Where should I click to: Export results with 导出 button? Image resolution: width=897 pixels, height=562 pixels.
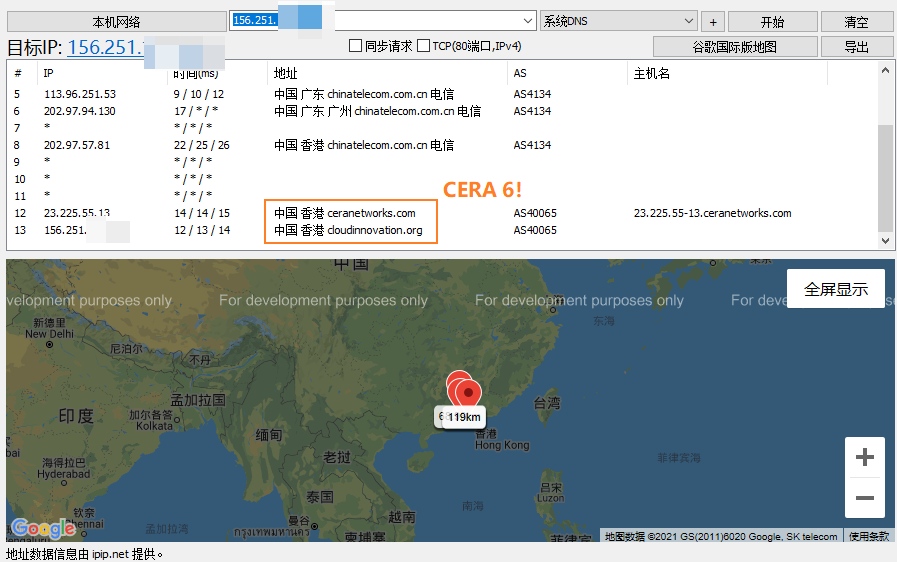(856, 47)
